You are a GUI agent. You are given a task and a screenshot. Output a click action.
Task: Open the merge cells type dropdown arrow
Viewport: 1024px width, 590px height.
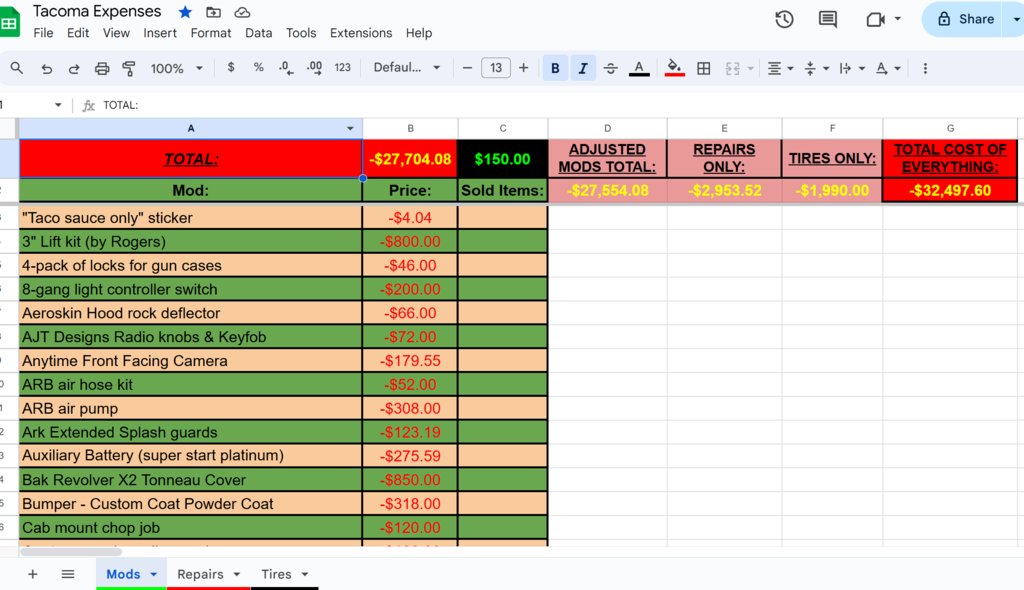tap(750, 68)
